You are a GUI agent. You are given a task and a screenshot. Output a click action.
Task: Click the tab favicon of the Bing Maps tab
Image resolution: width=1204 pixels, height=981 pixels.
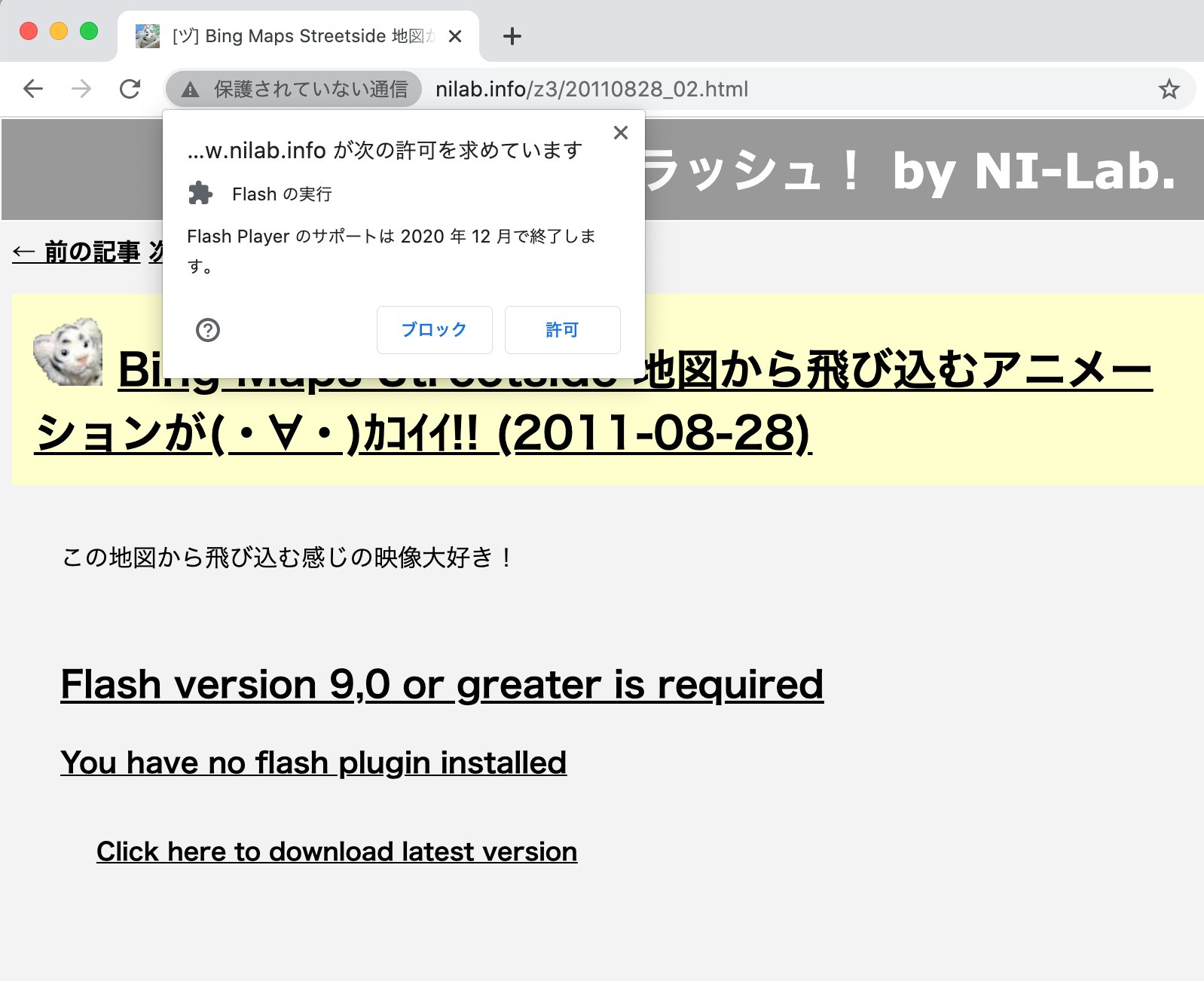(x=148, y=36)
